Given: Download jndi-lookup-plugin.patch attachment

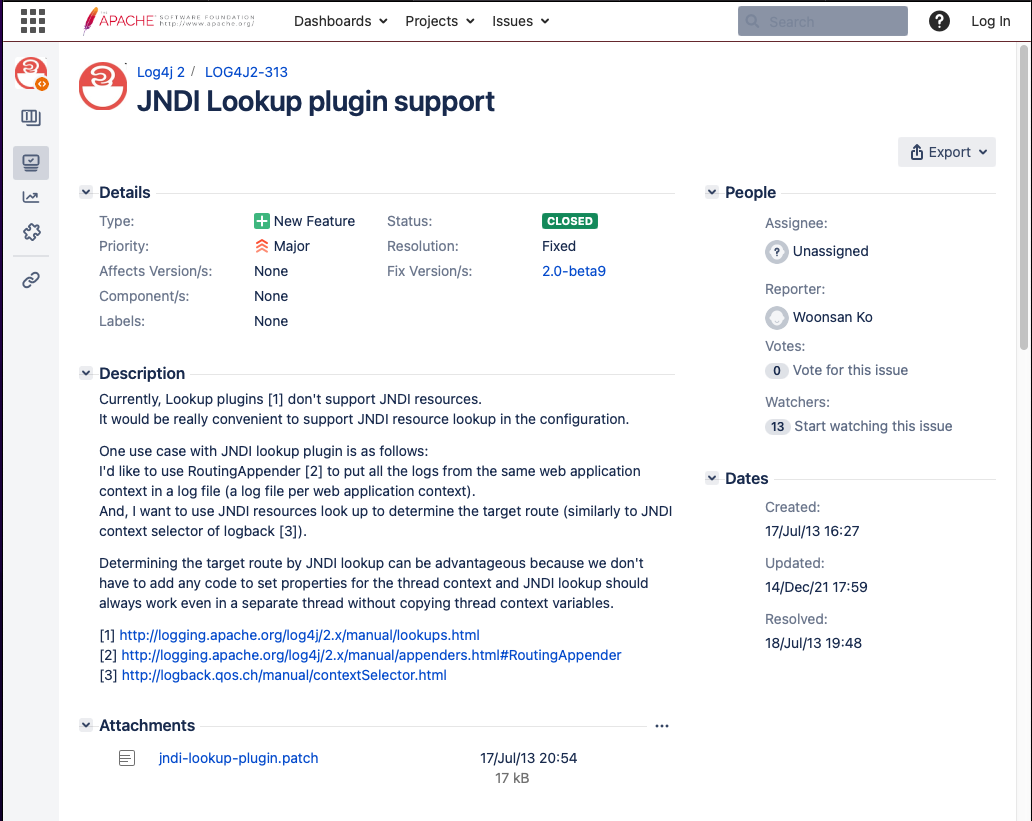Looking at the screenshot, I should [238, 758].
